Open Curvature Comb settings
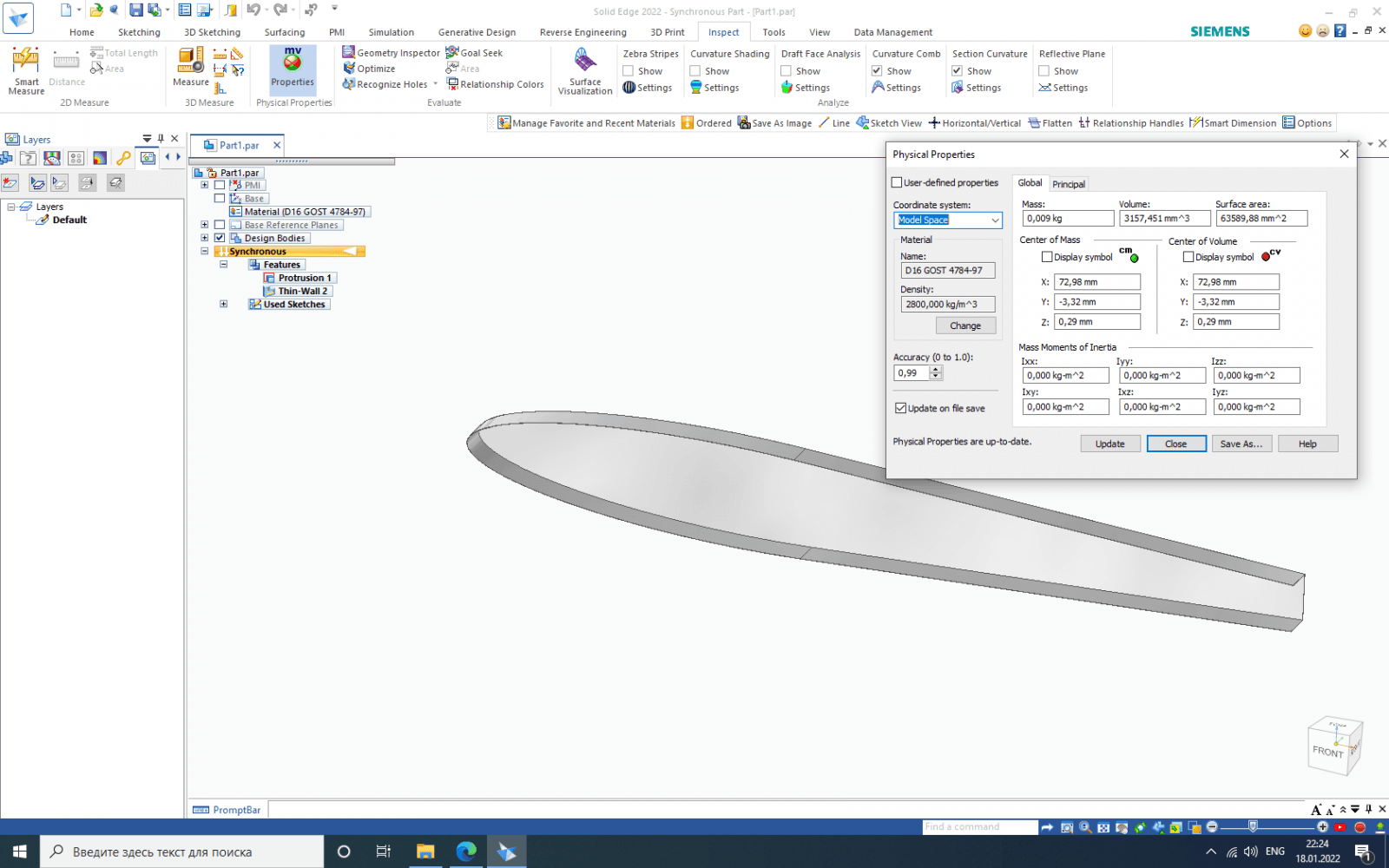The image size is (1389, 868). [x=897, y=88]
